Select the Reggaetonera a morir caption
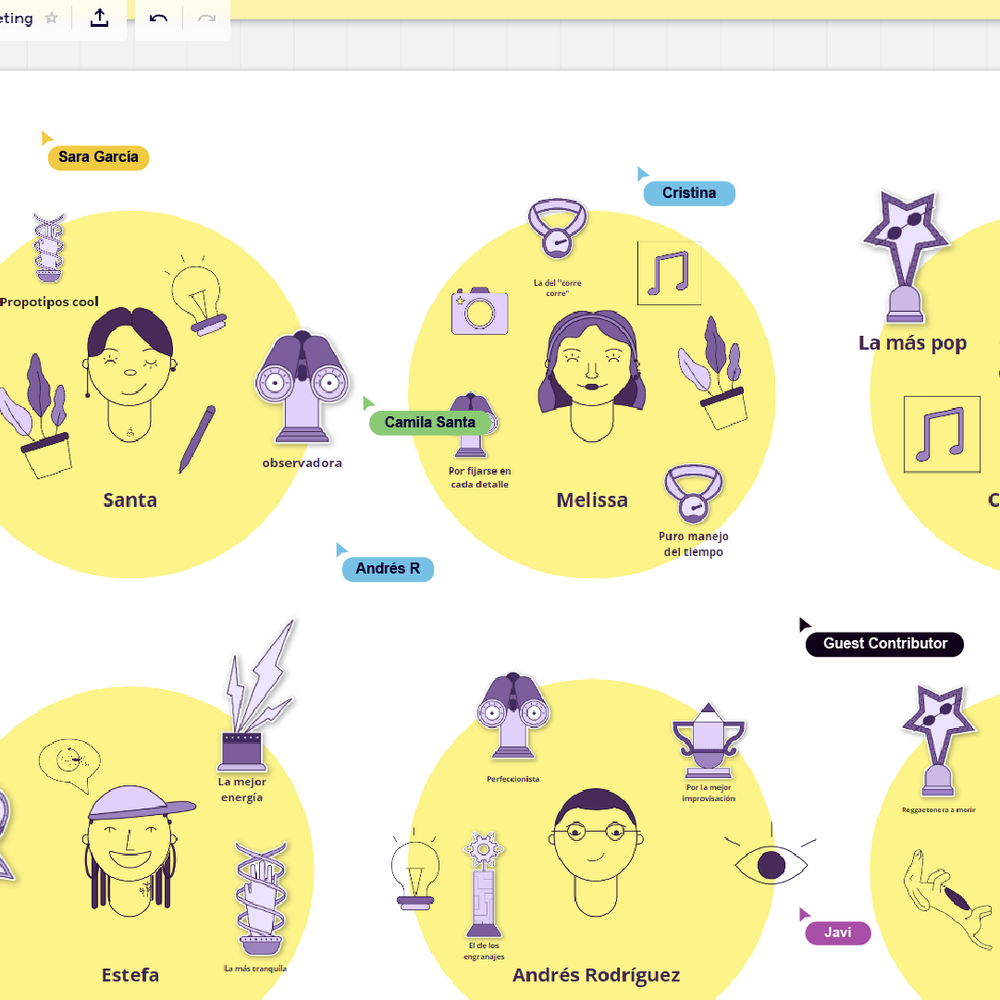The width and height of the screenshot is (1000, 1000). (x=939, y=810)
